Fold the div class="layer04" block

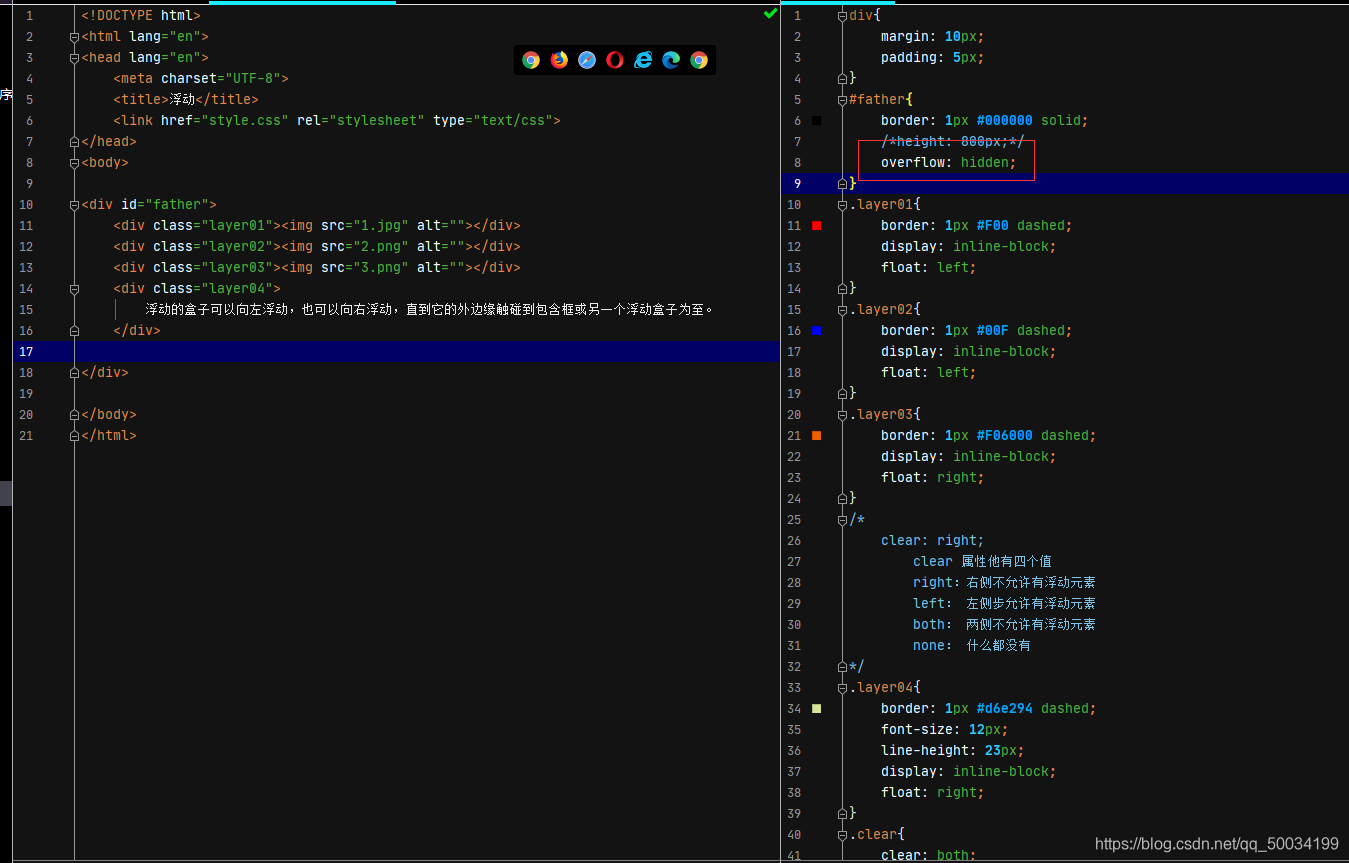pos(75,289)
